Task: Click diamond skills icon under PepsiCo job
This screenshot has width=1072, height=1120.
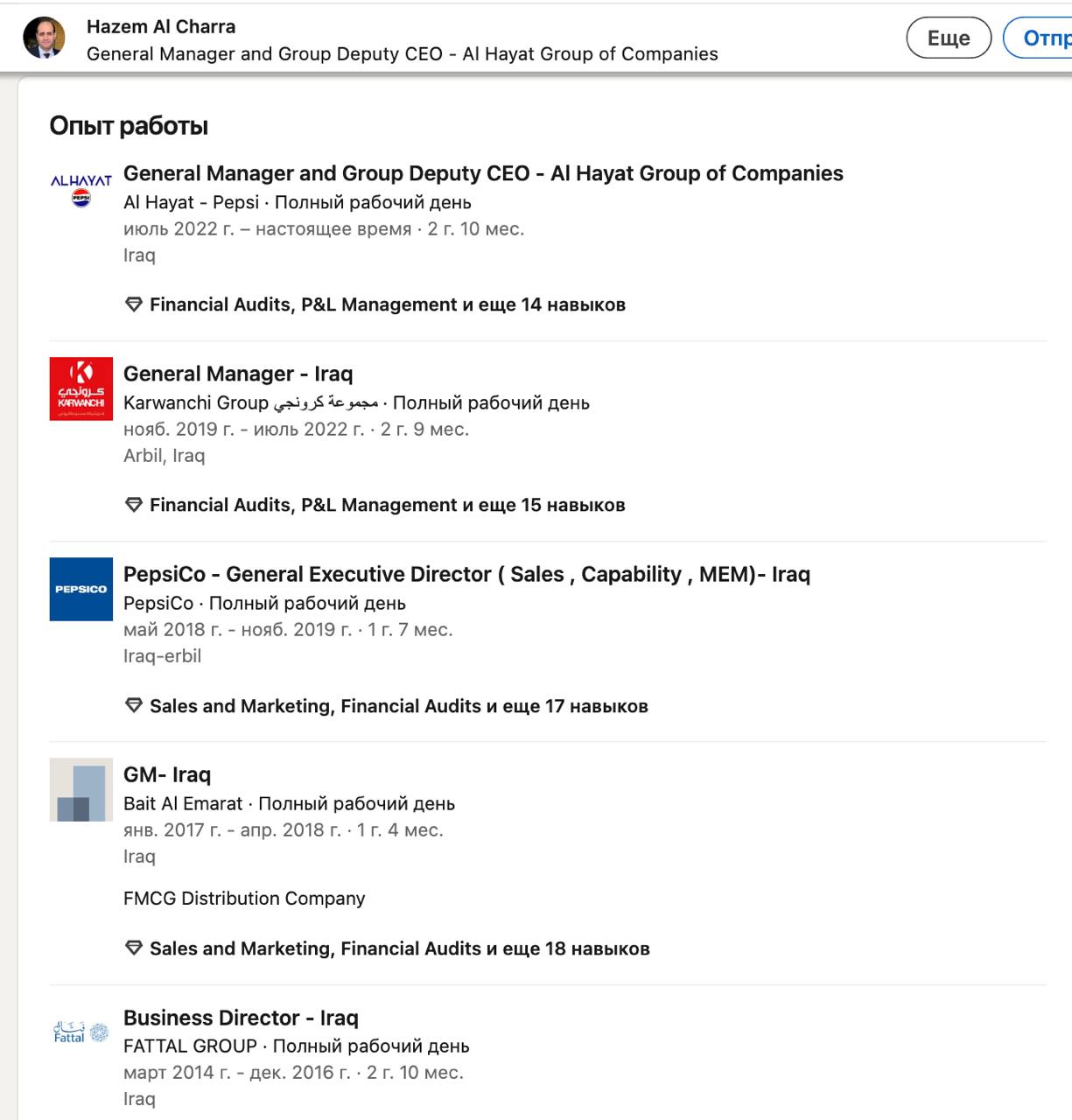Action: tap(134, 706)
